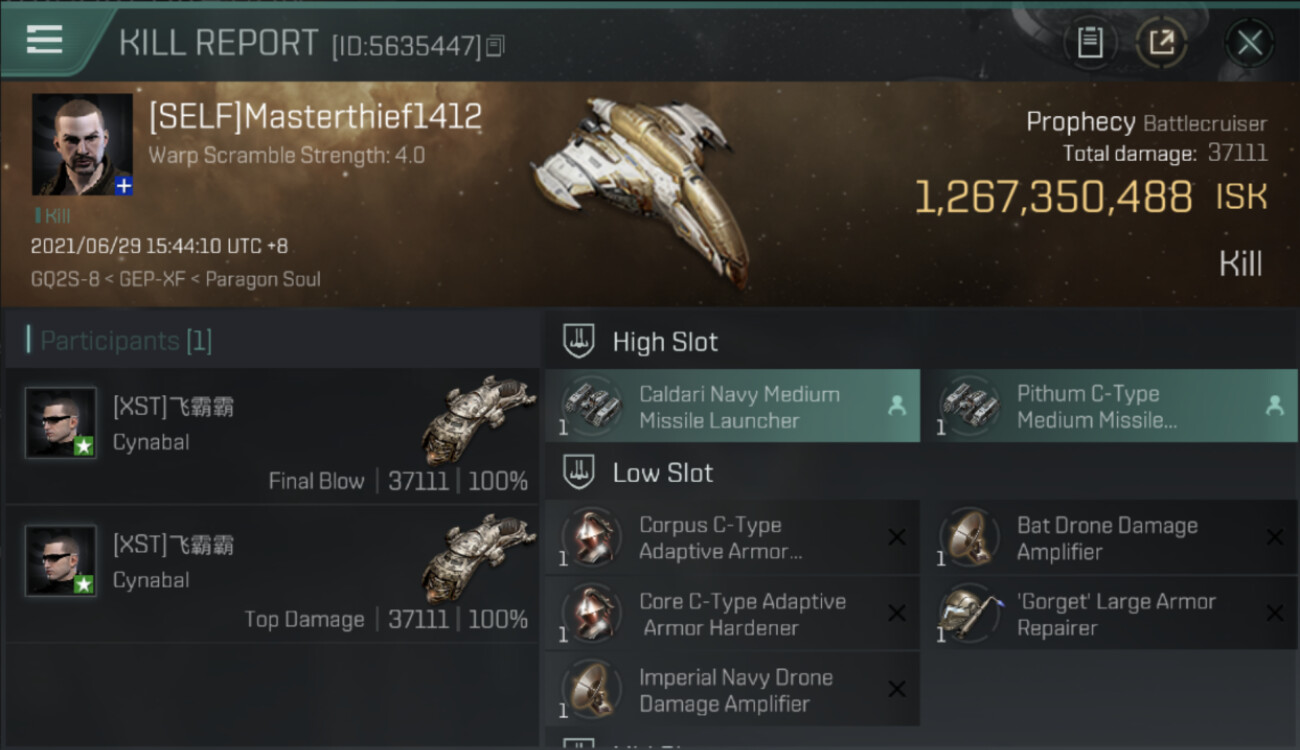Click the blue plus badge on Masterthief1412's portrait
1300x750 pixels.
tap(124, 186)
